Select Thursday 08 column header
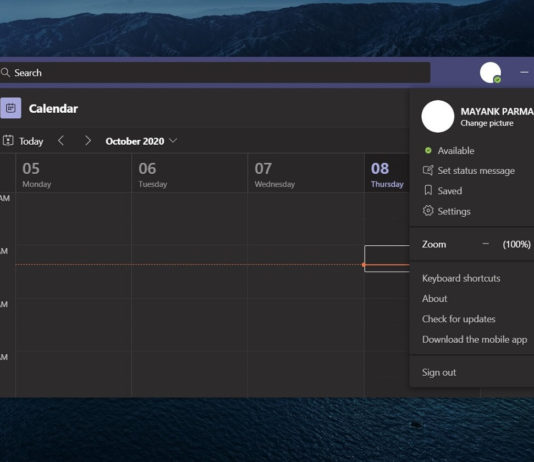This screenshot has height=462, width=534. (x=387, y=174)
